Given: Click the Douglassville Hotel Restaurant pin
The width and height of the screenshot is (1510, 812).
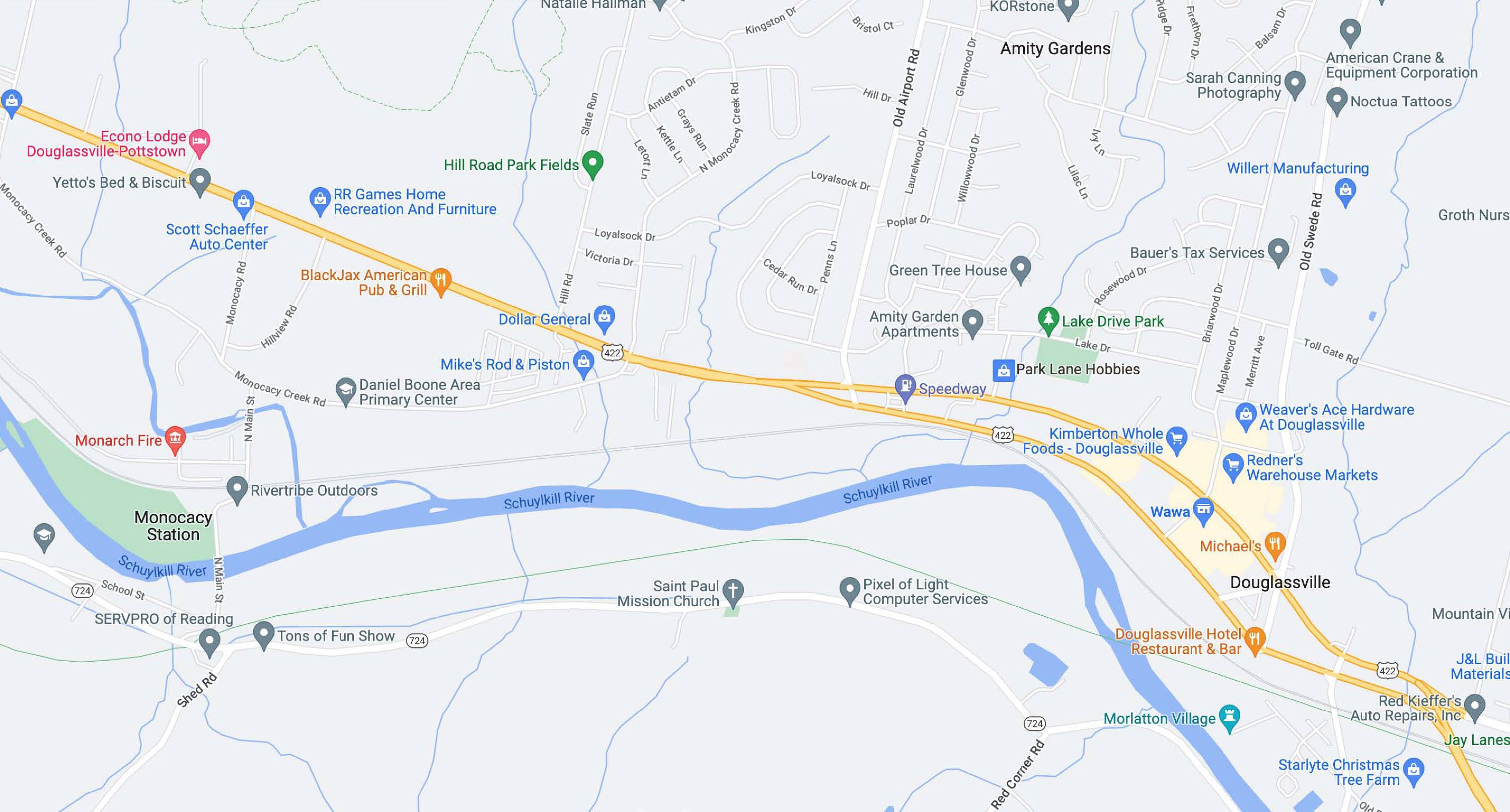Looking at the screenshot, I should click(1254, 640).
